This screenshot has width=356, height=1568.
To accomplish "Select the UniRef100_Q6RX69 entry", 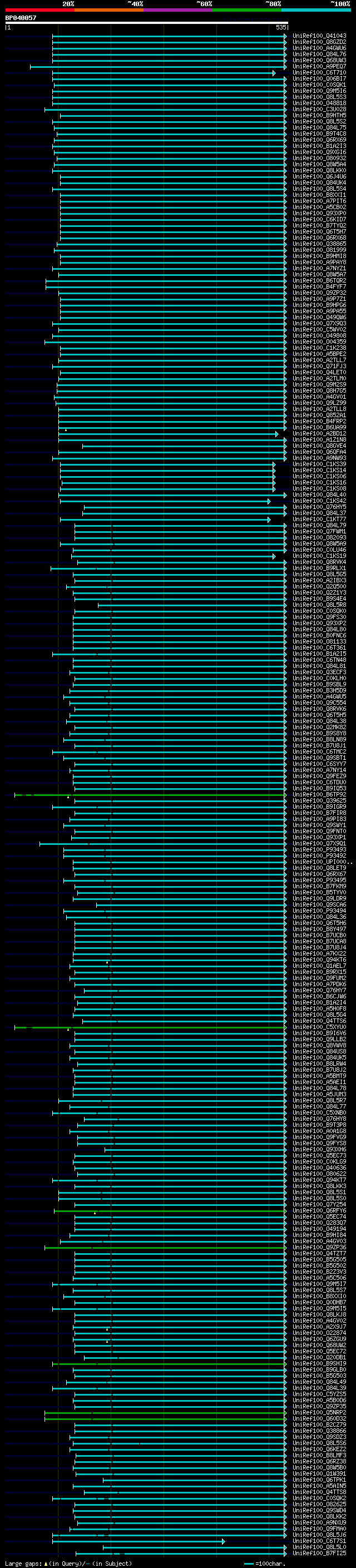I will pos(319,140).
